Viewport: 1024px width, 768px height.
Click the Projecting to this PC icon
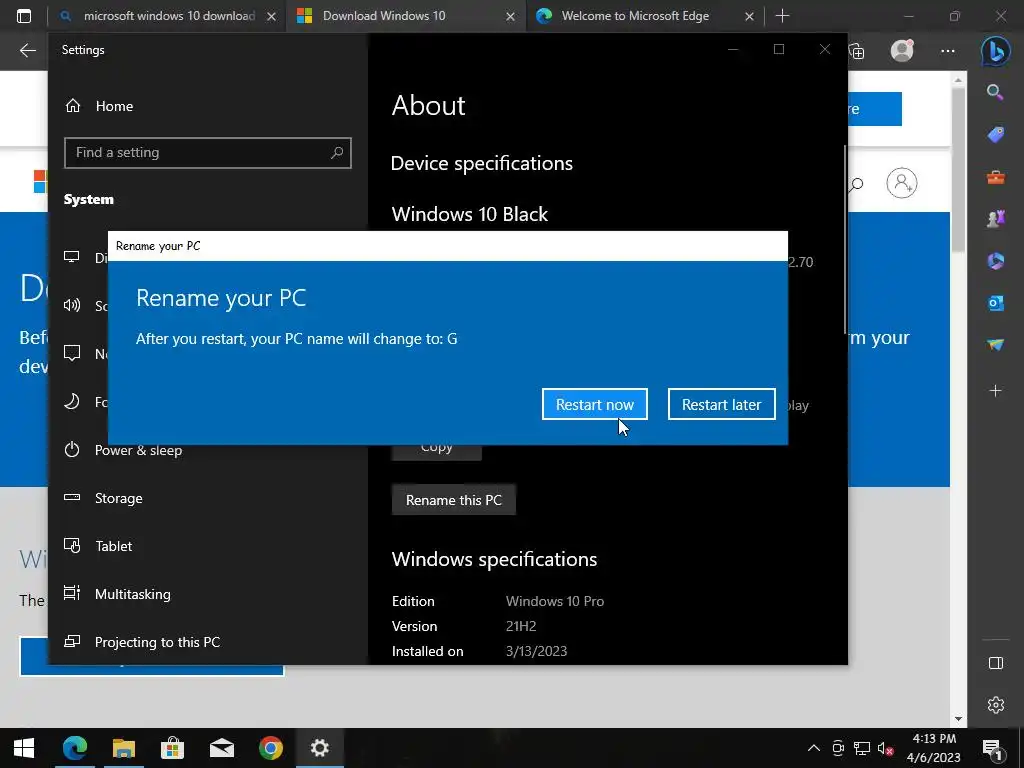pyautogui.click(x=72, y=641)
